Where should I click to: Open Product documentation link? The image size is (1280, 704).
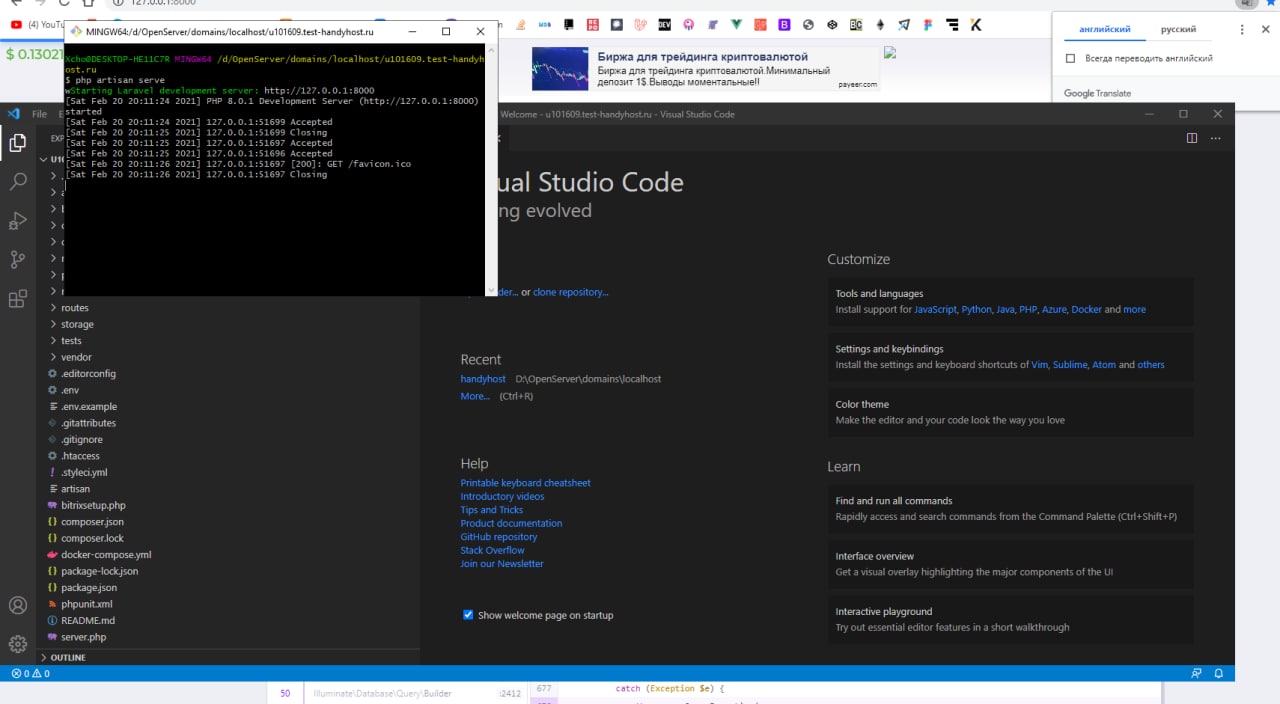(x=511, y=523)
